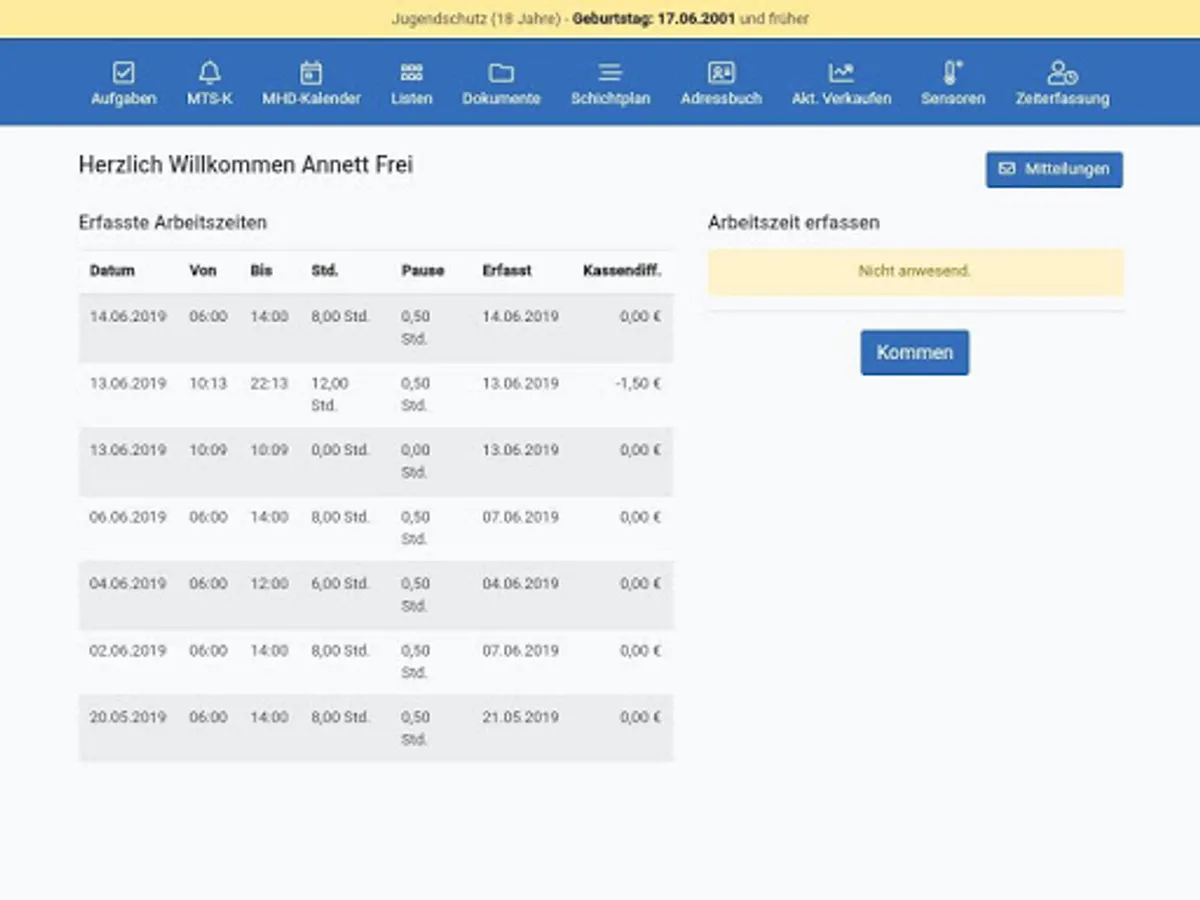Select the Adressbuch menu label
The image size is (1200, 900).
click(x=721, y=99)
